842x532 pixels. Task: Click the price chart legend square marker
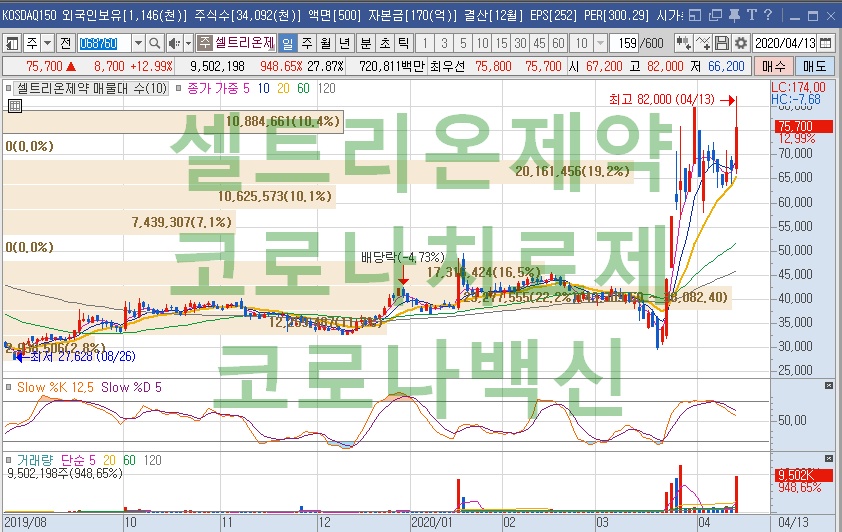(8, 88)
